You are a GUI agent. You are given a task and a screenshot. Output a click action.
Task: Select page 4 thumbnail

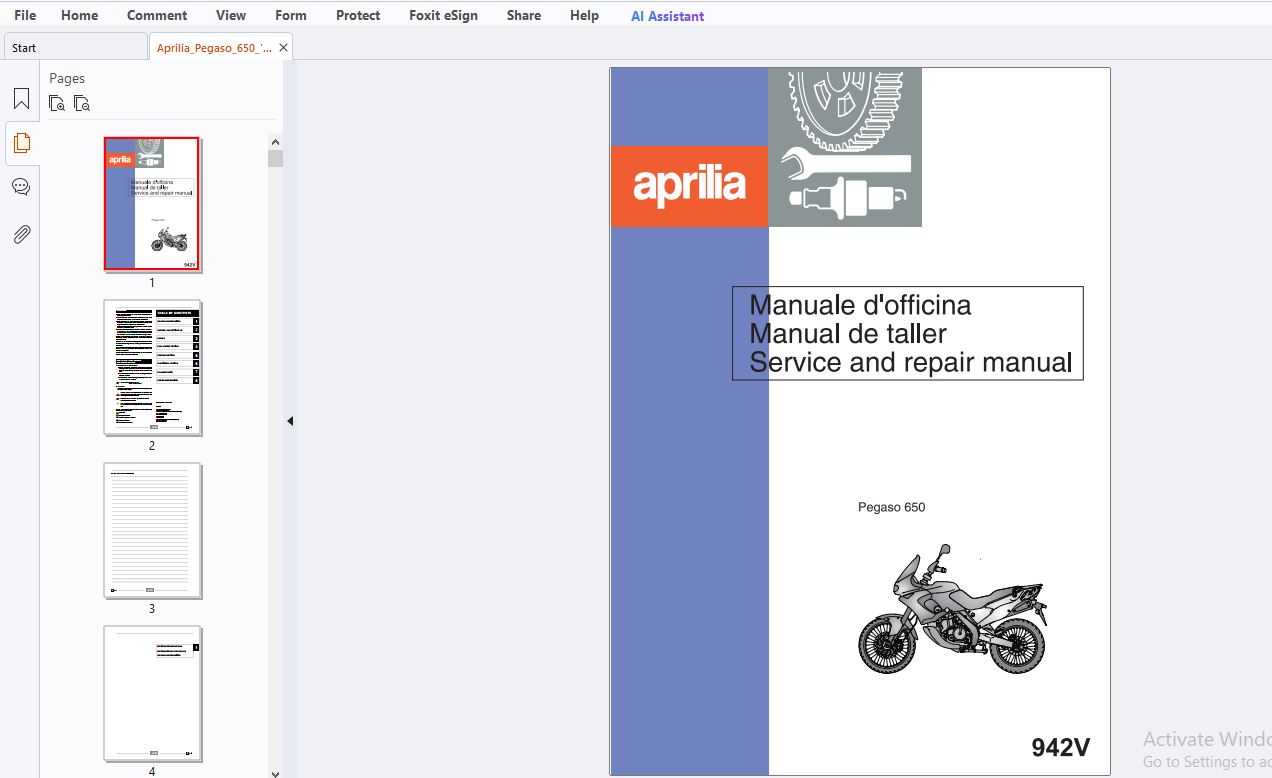[152, 693]
